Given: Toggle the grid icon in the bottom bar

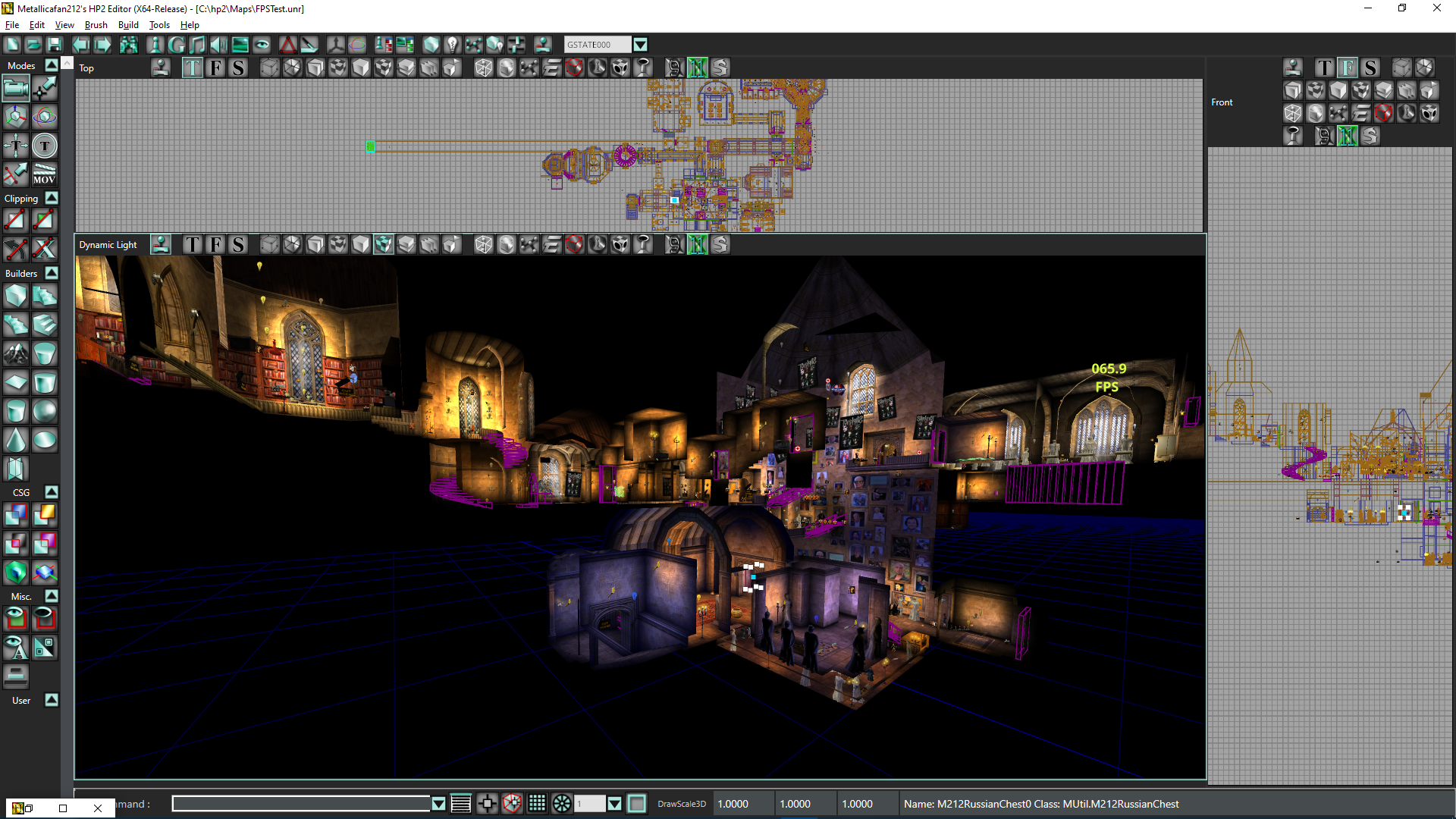Looking at the screenshot, I should coord(537,803).
